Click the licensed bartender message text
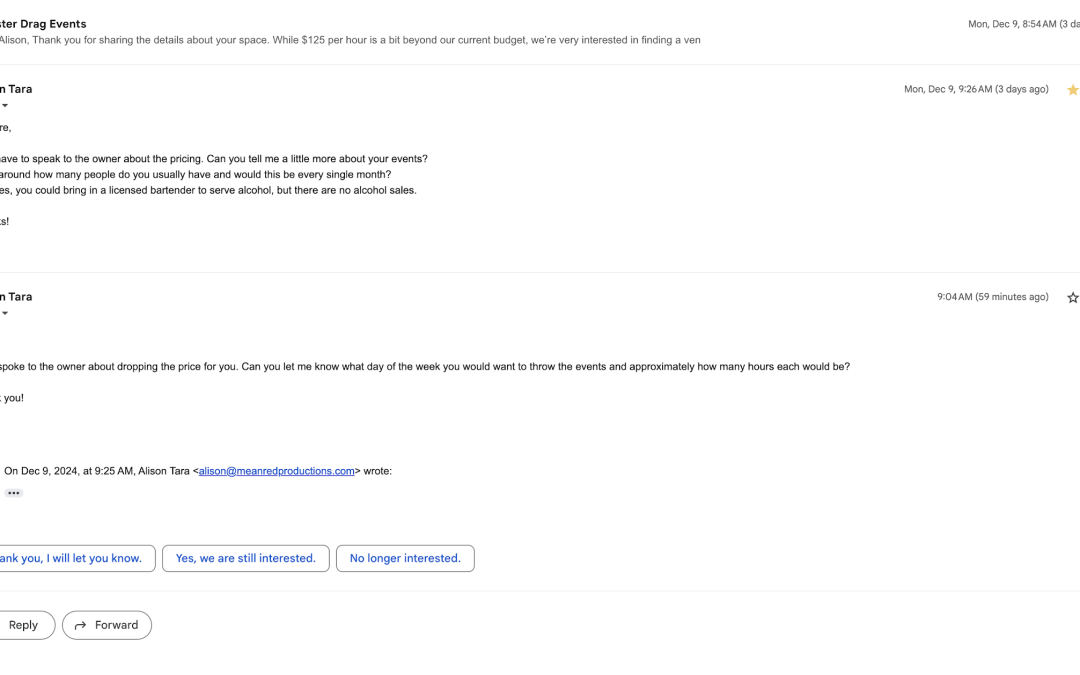The width and height of the screenshot is (1080, 675). pos(208,190)
